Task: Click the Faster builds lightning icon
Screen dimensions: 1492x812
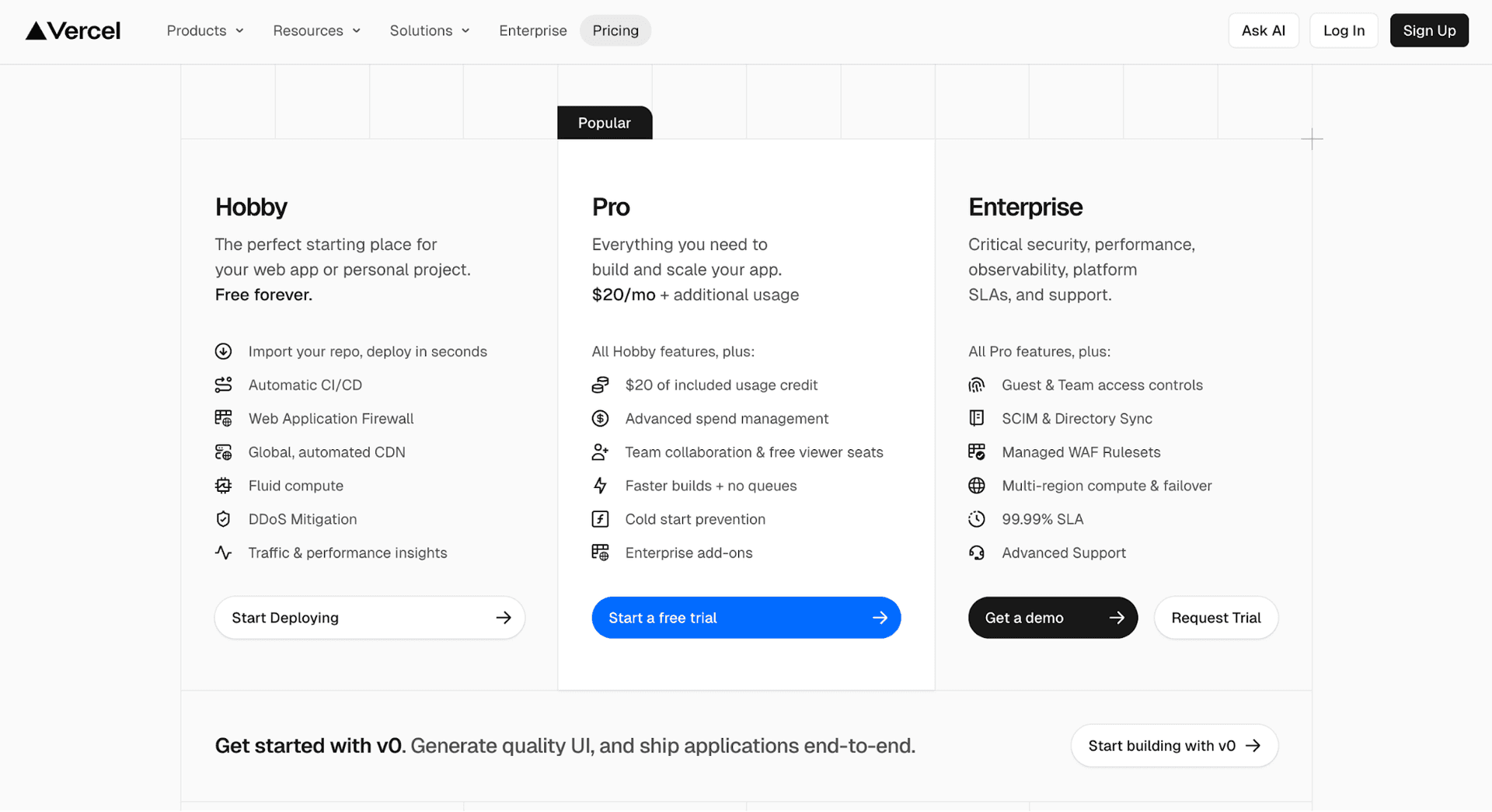Action: coord(600,485)
